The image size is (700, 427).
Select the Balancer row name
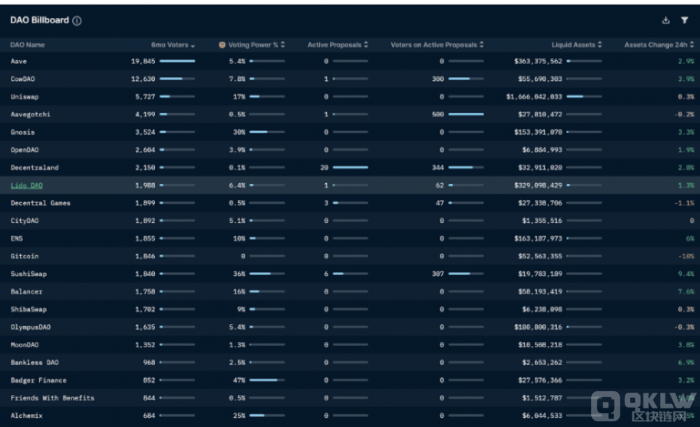[x=26, y=292]
